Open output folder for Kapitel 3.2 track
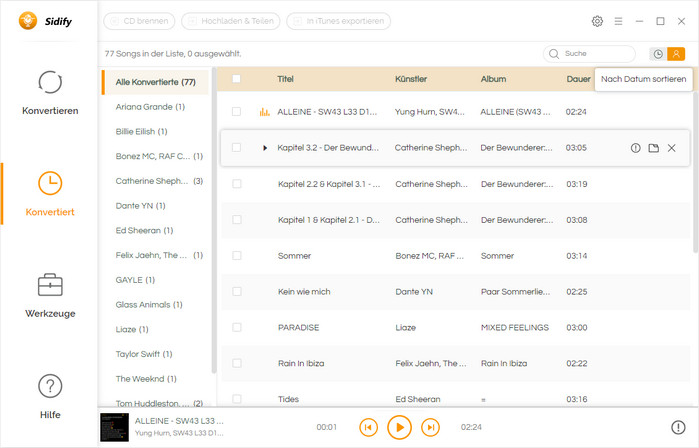699x448 pixels. pos(654,148)
